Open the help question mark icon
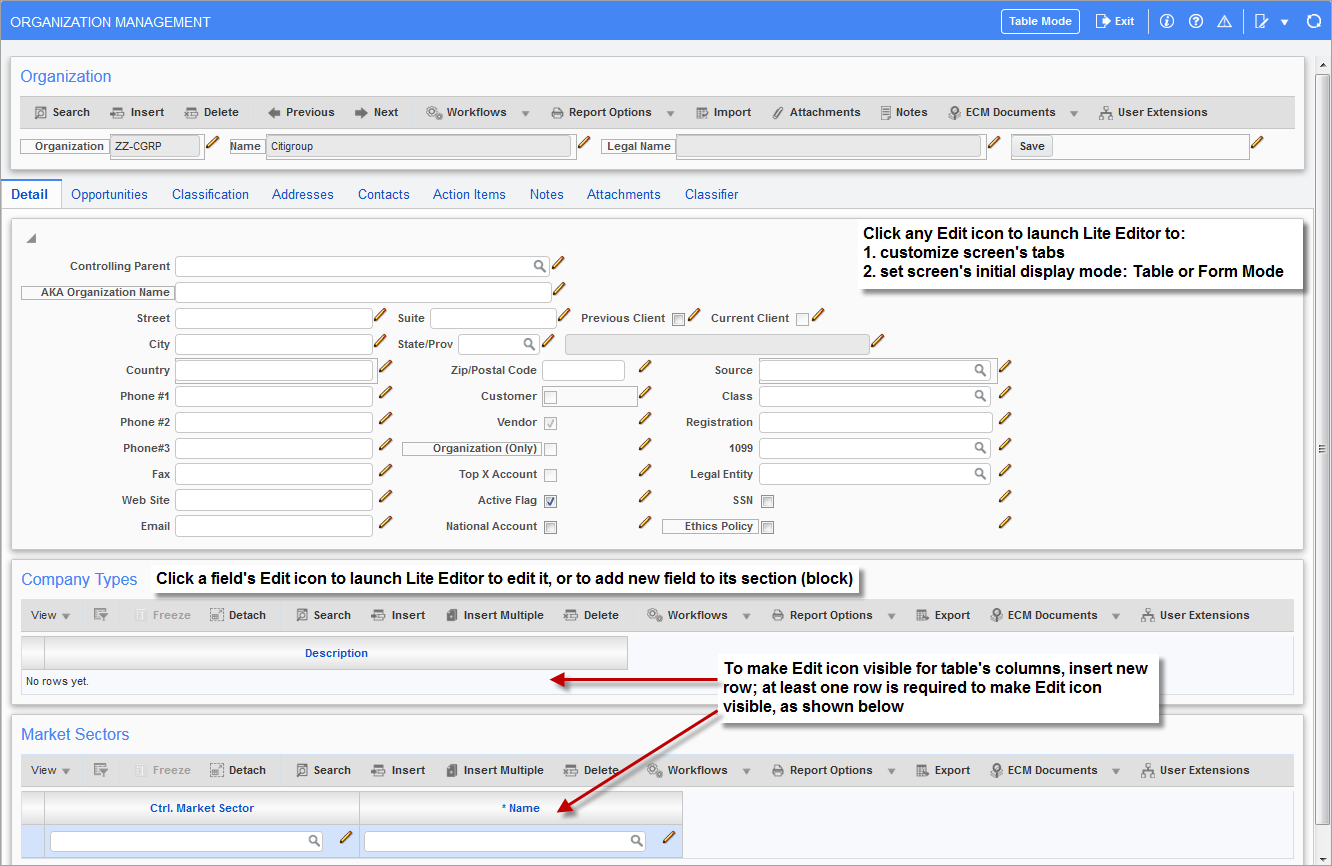 pos(1195,21)
